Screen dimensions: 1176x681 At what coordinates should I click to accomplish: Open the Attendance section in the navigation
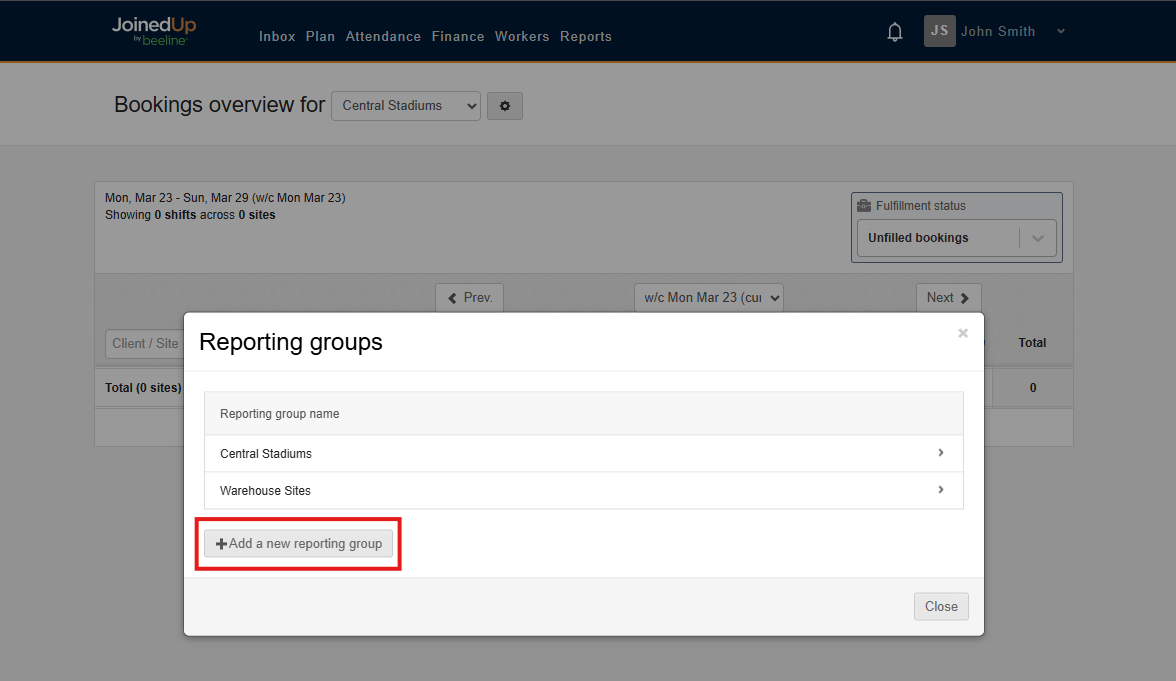(x=383, y=36)
